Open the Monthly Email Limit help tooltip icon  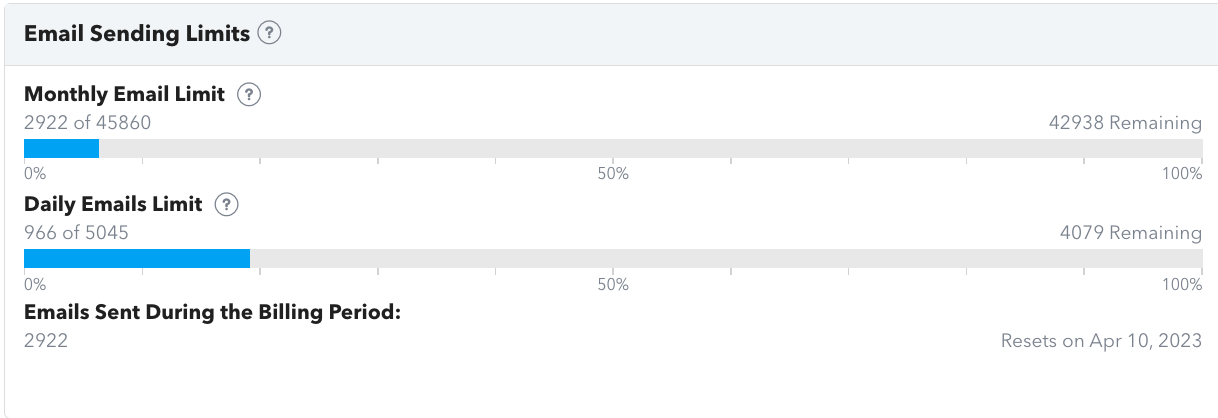pos(249,95)
